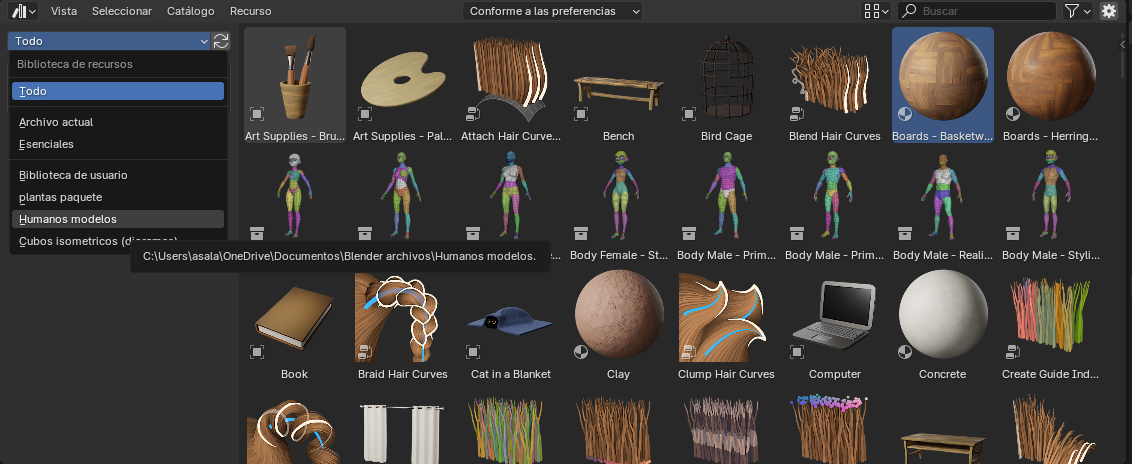Open the editor type selector icon
Screen dimensions: 1132x464
tap(23, 11)
